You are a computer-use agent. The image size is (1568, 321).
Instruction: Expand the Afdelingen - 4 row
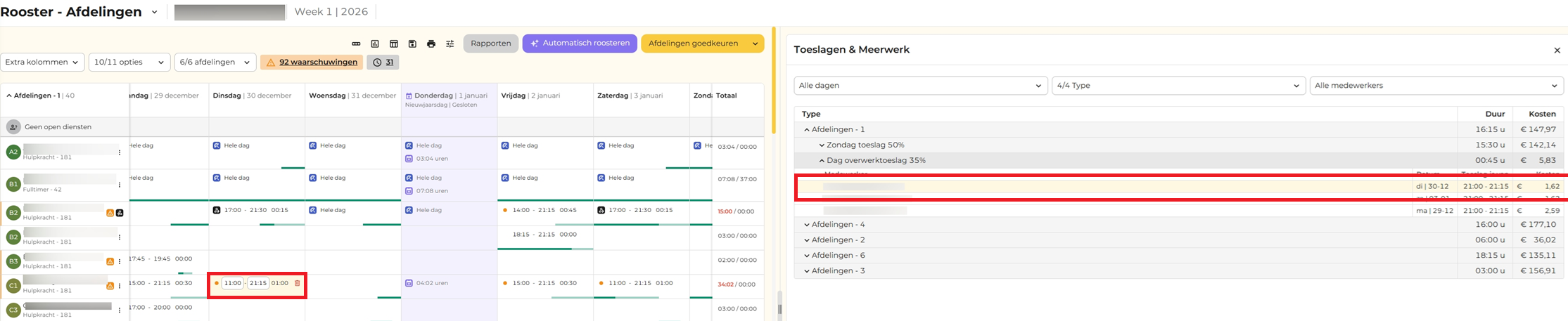tap(807, 225)
